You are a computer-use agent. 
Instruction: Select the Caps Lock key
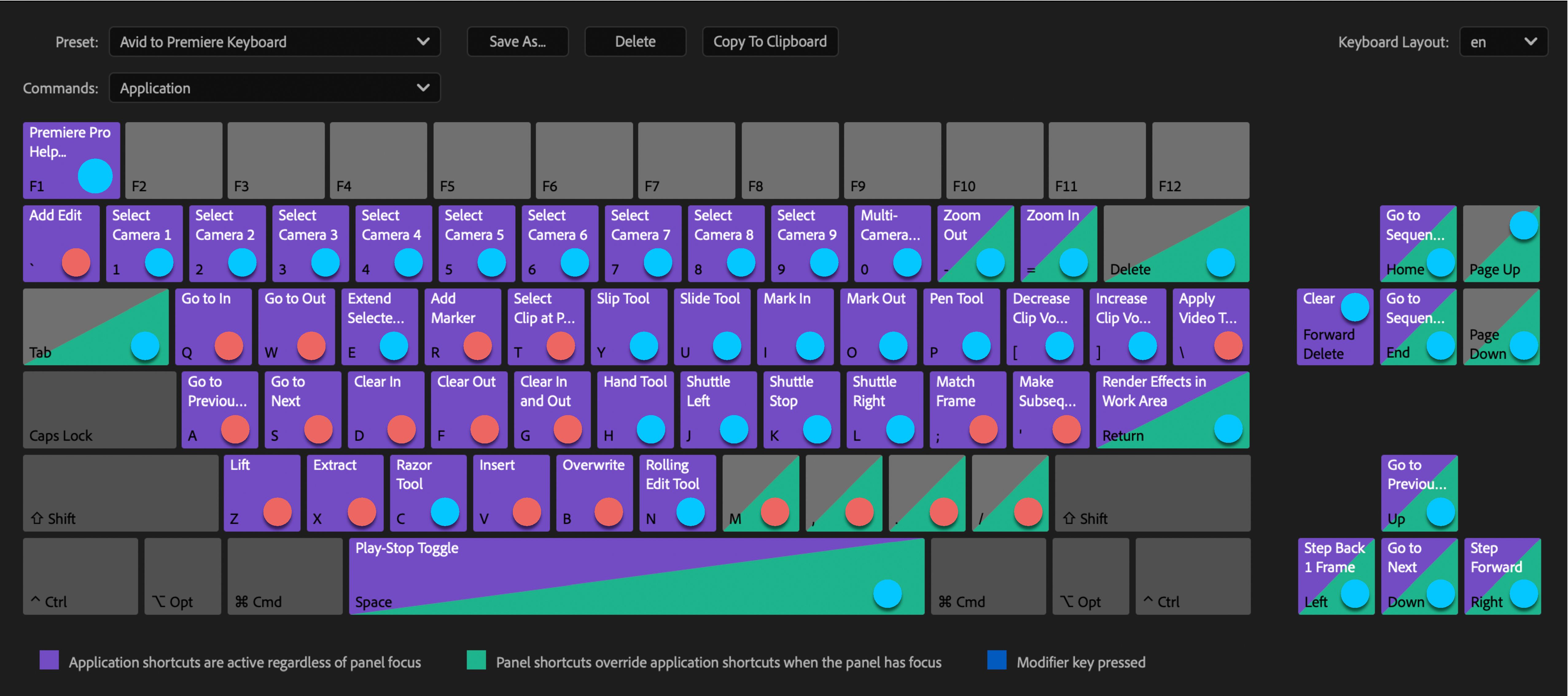pyautogui.click(x=99, y=410)
